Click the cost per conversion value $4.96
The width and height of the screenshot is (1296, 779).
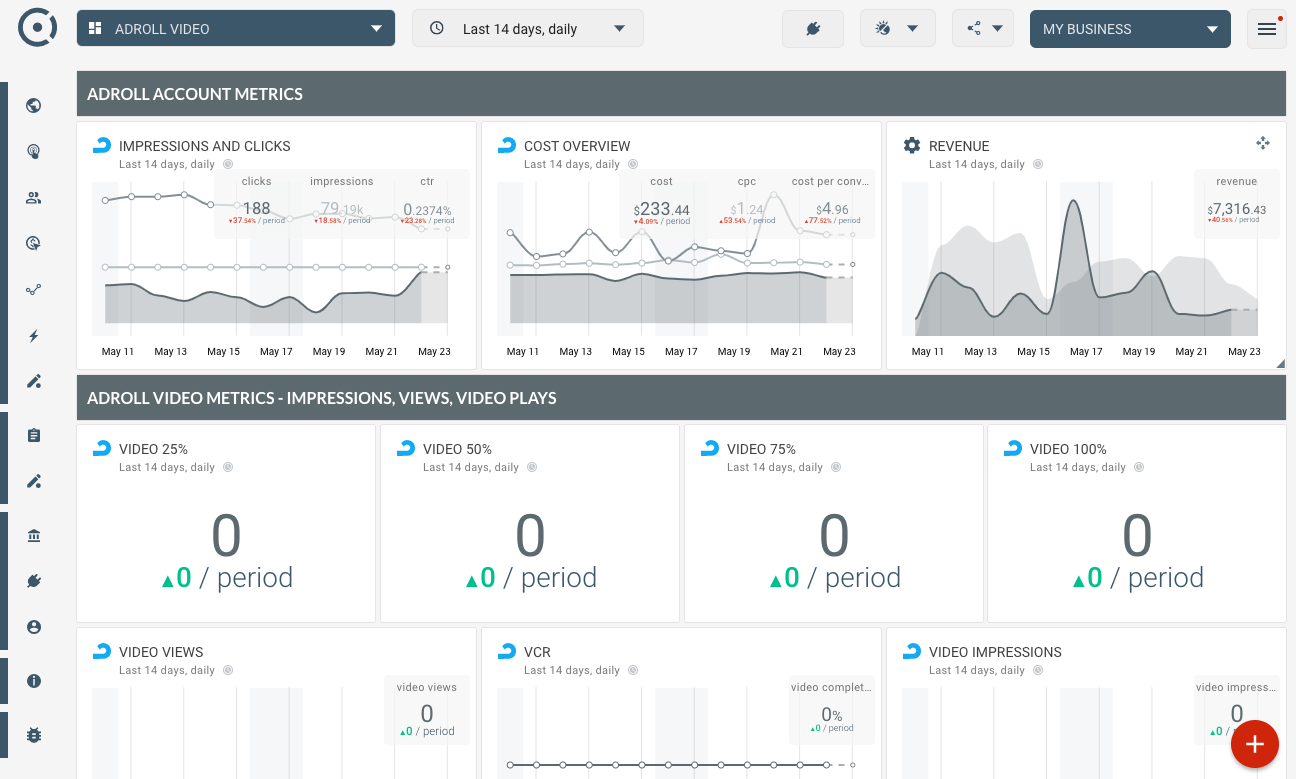pyautogui.click(x=832, y=209)
